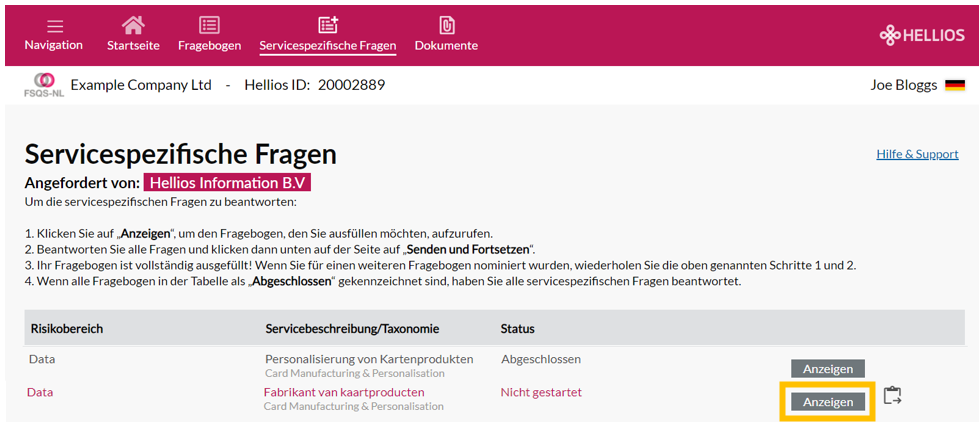Click the Hellios ID 20002889 text

315,85
